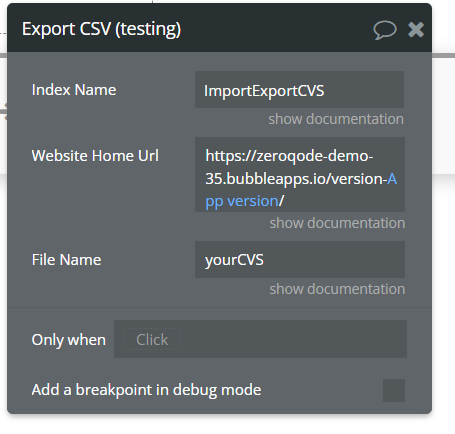Click the trailing slash after App version
The image size is (455, 434).
281,201
